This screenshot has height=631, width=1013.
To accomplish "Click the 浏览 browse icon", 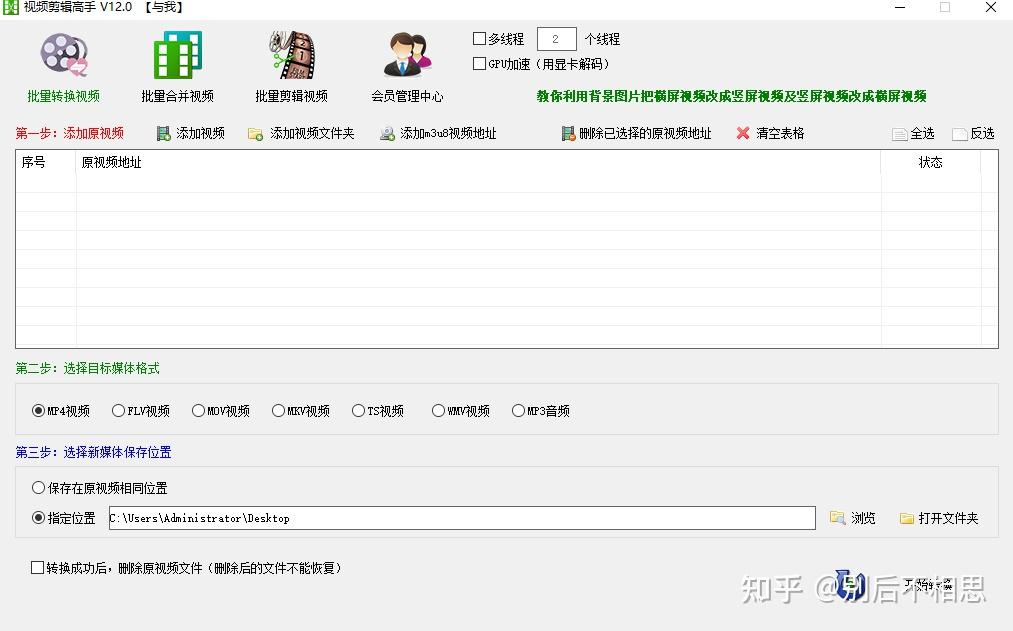I will (852, 518).
